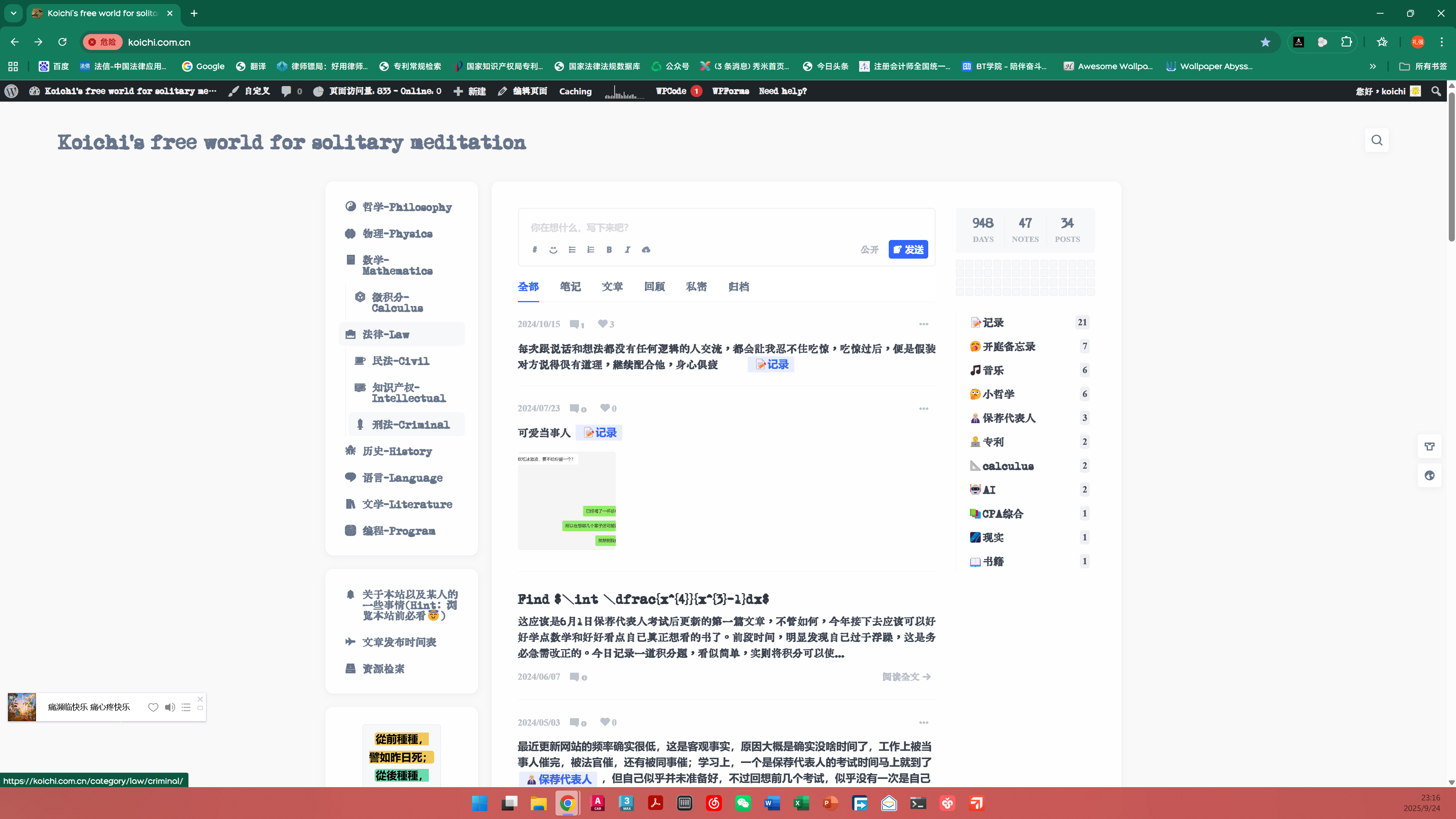Expand the bookmarks bar overflow chevron

[1373, 66]
